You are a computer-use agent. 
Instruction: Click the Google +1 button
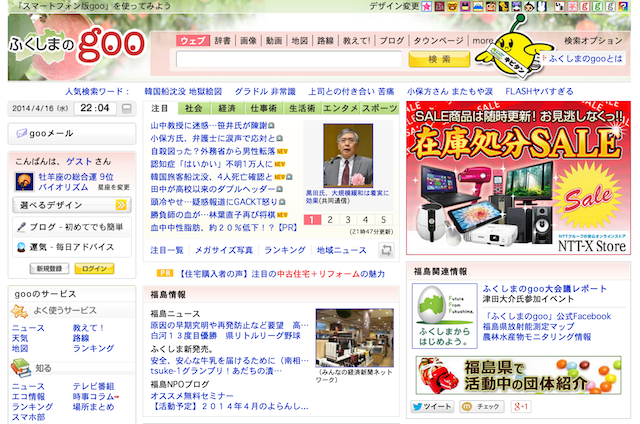tap(521, 406)
